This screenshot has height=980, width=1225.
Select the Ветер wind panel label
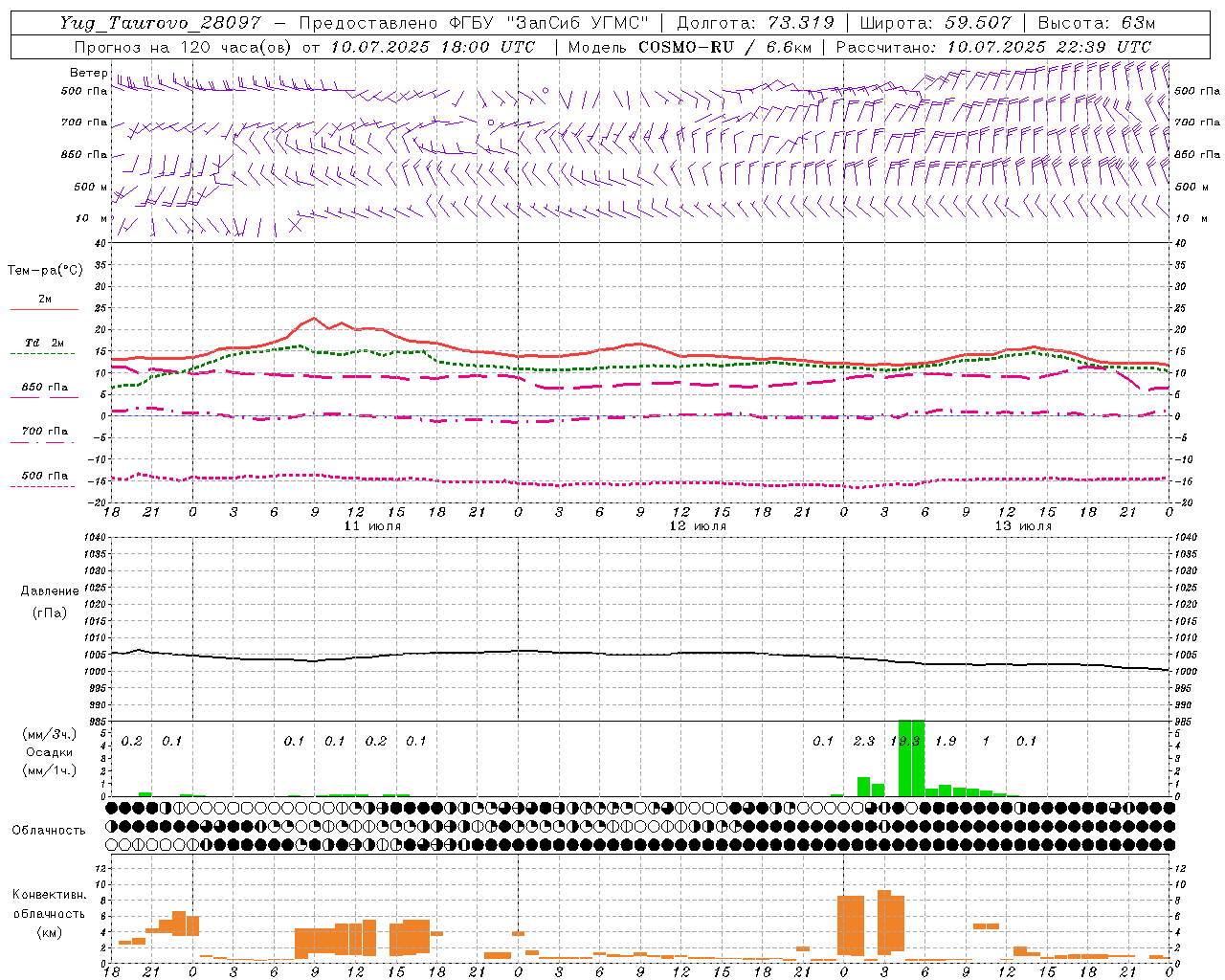tap(88, 73)
